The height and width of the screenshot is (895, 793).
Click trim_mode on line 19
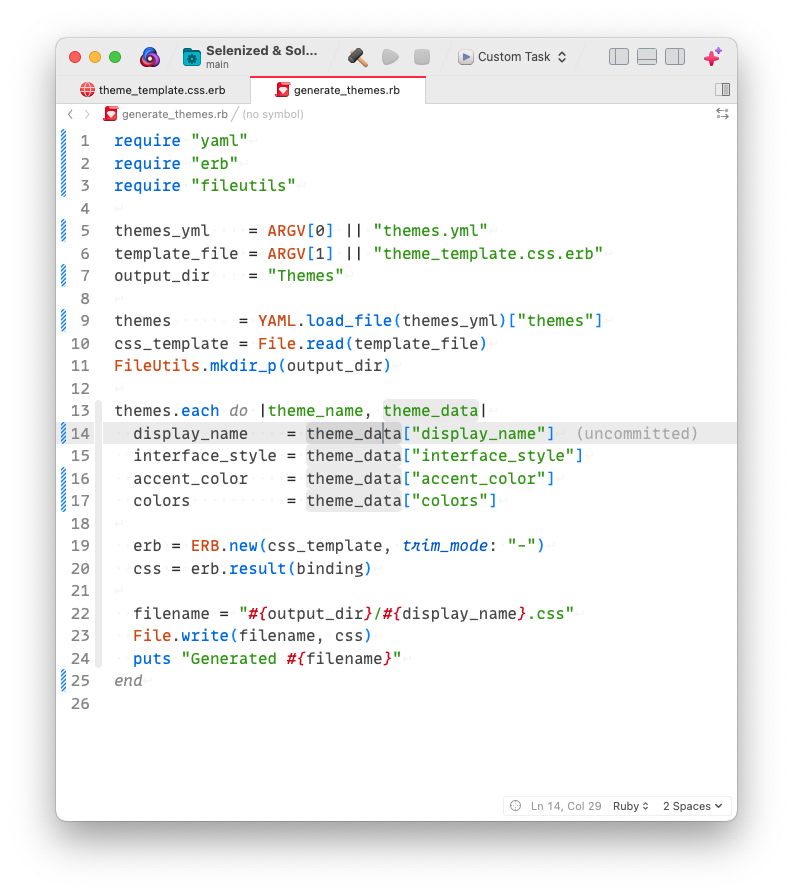tap(445, 546)
